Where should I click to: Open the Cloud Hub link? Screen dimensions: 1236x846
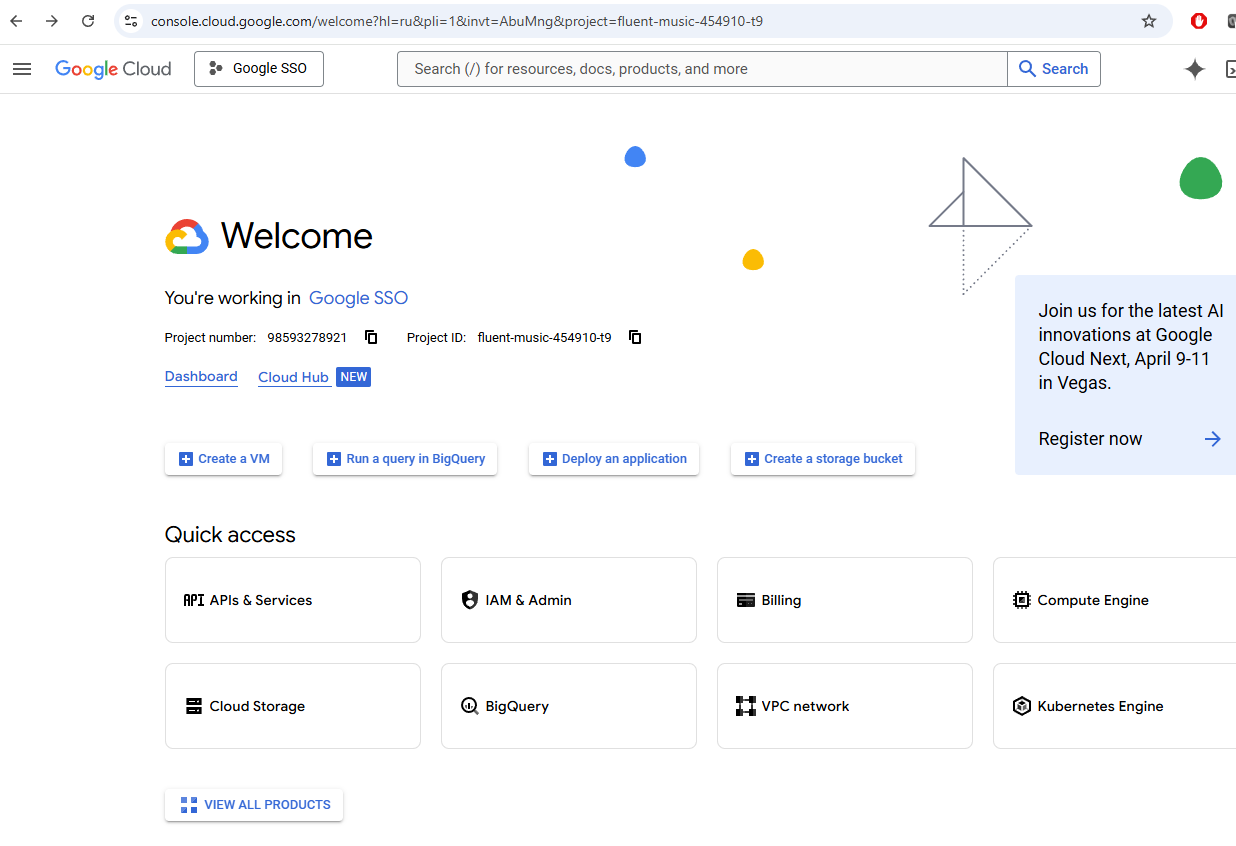click(x=293, y=377)
